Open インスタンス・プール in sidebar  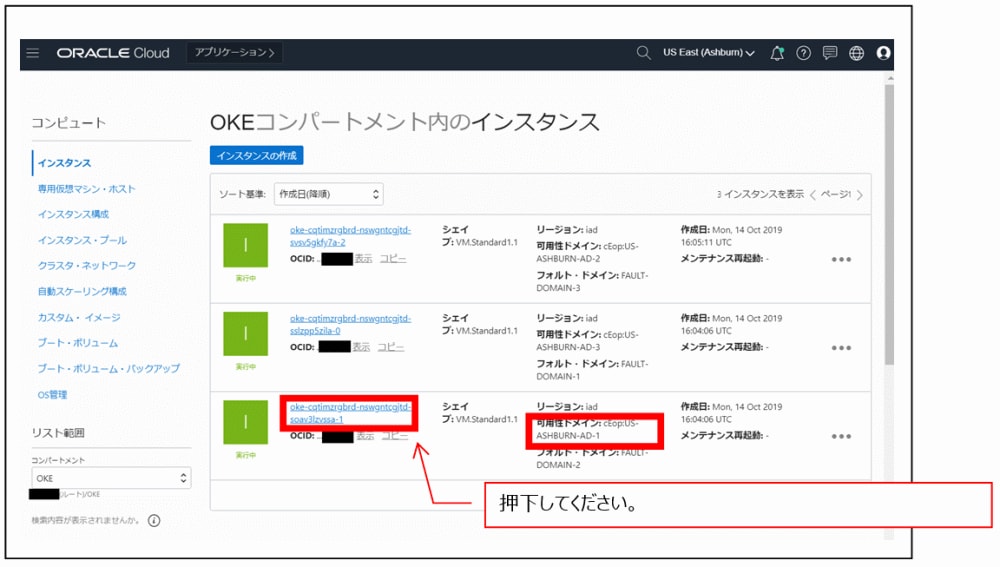[82, 240]
